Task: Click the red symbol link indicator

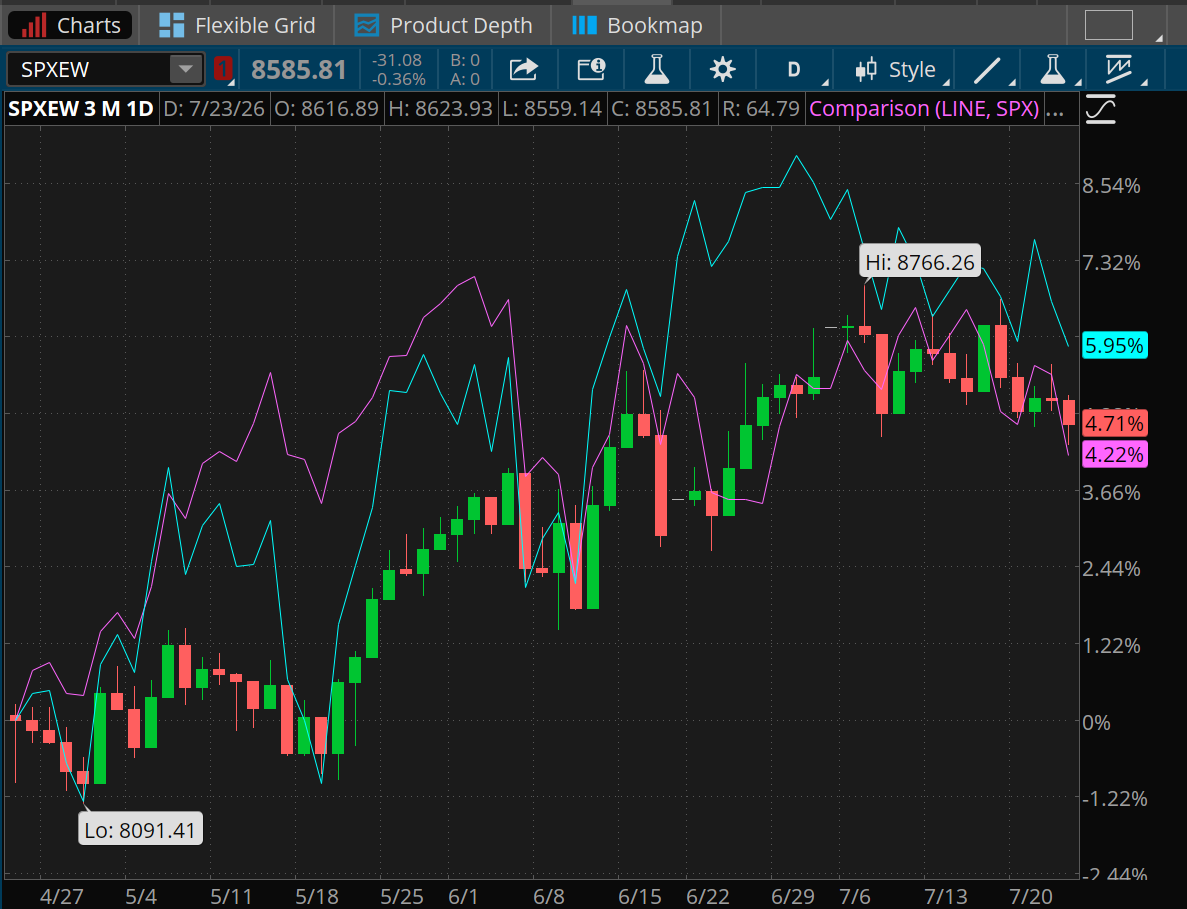Action: [x=223, y=69]
